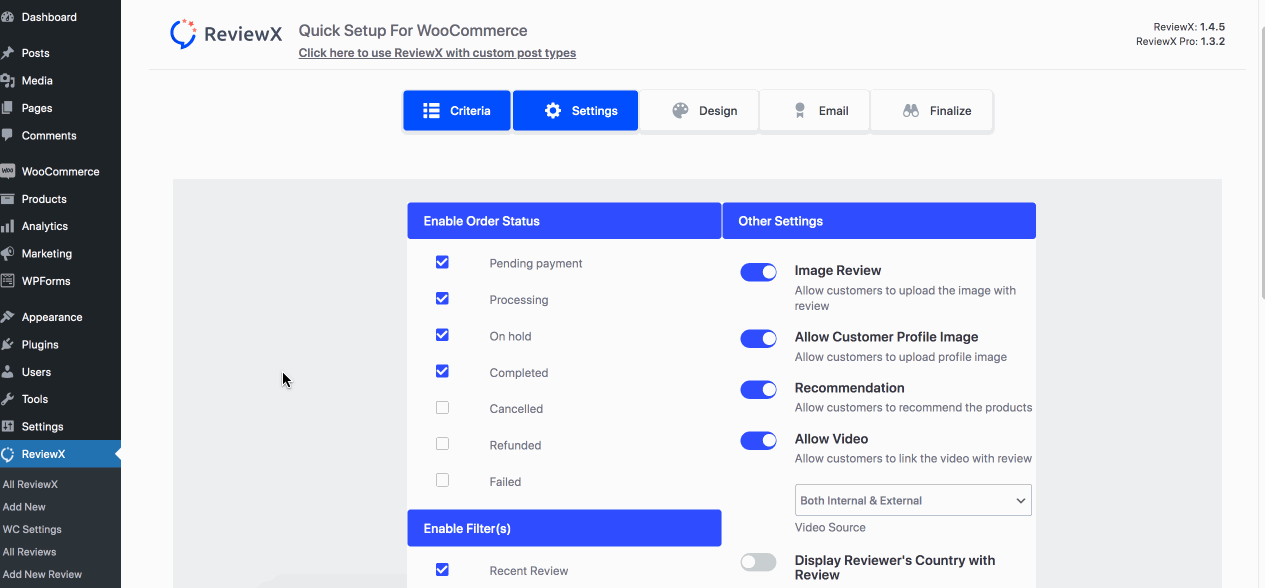This screenshot has height=588, width=1265.
Task: Switch off the Allow Video toggle
Action: [x=758, y=440]
